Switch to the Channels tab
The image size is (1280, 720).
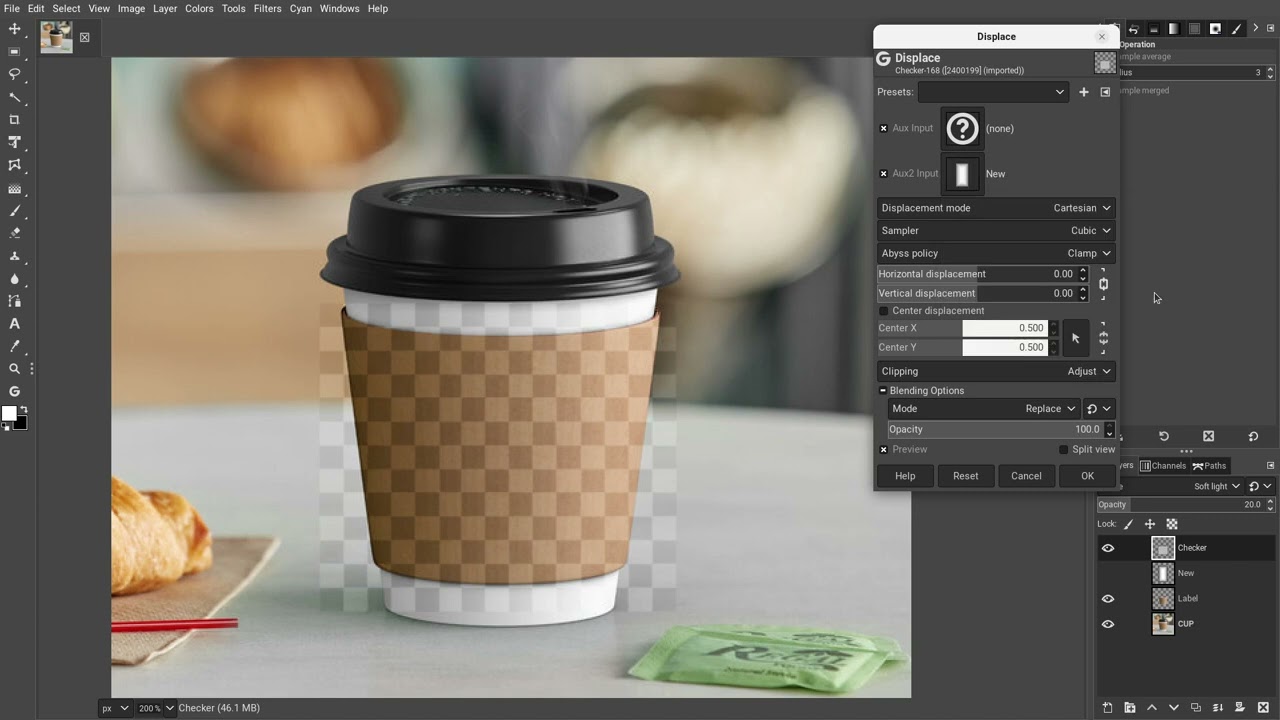[1163, 466]
